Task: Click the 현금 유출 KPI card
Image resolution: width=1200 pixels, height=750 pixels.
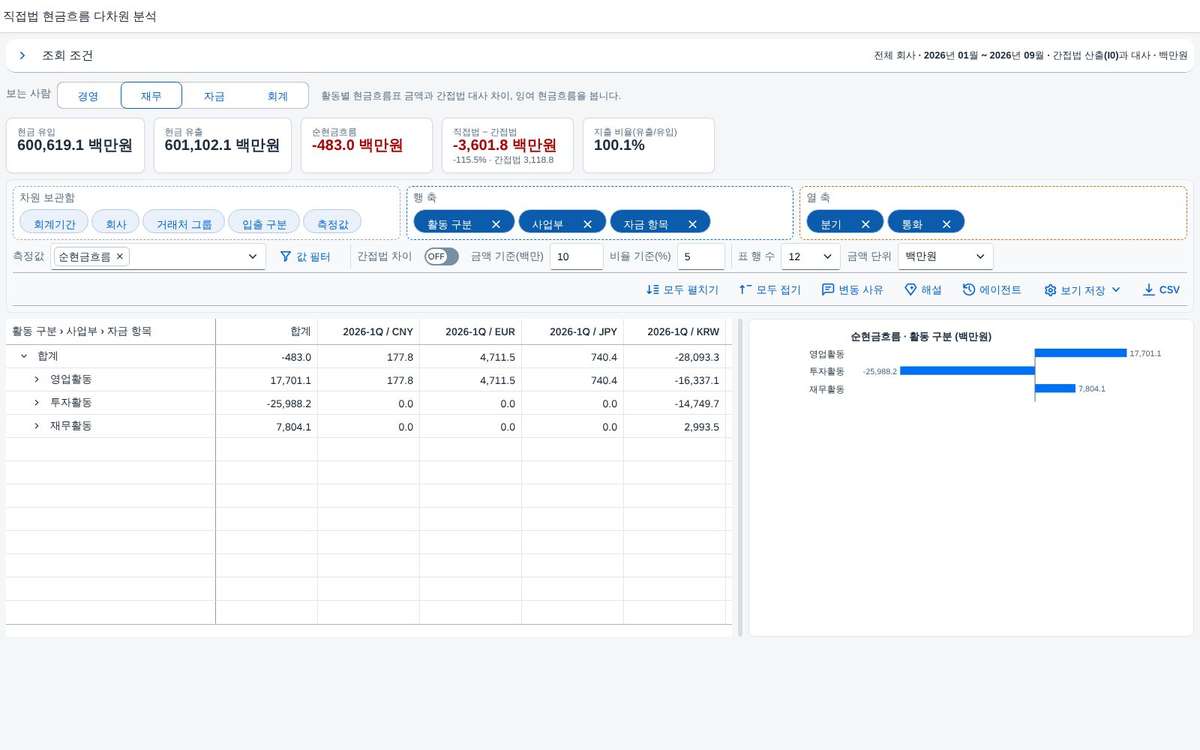Action: coord(222,145)
